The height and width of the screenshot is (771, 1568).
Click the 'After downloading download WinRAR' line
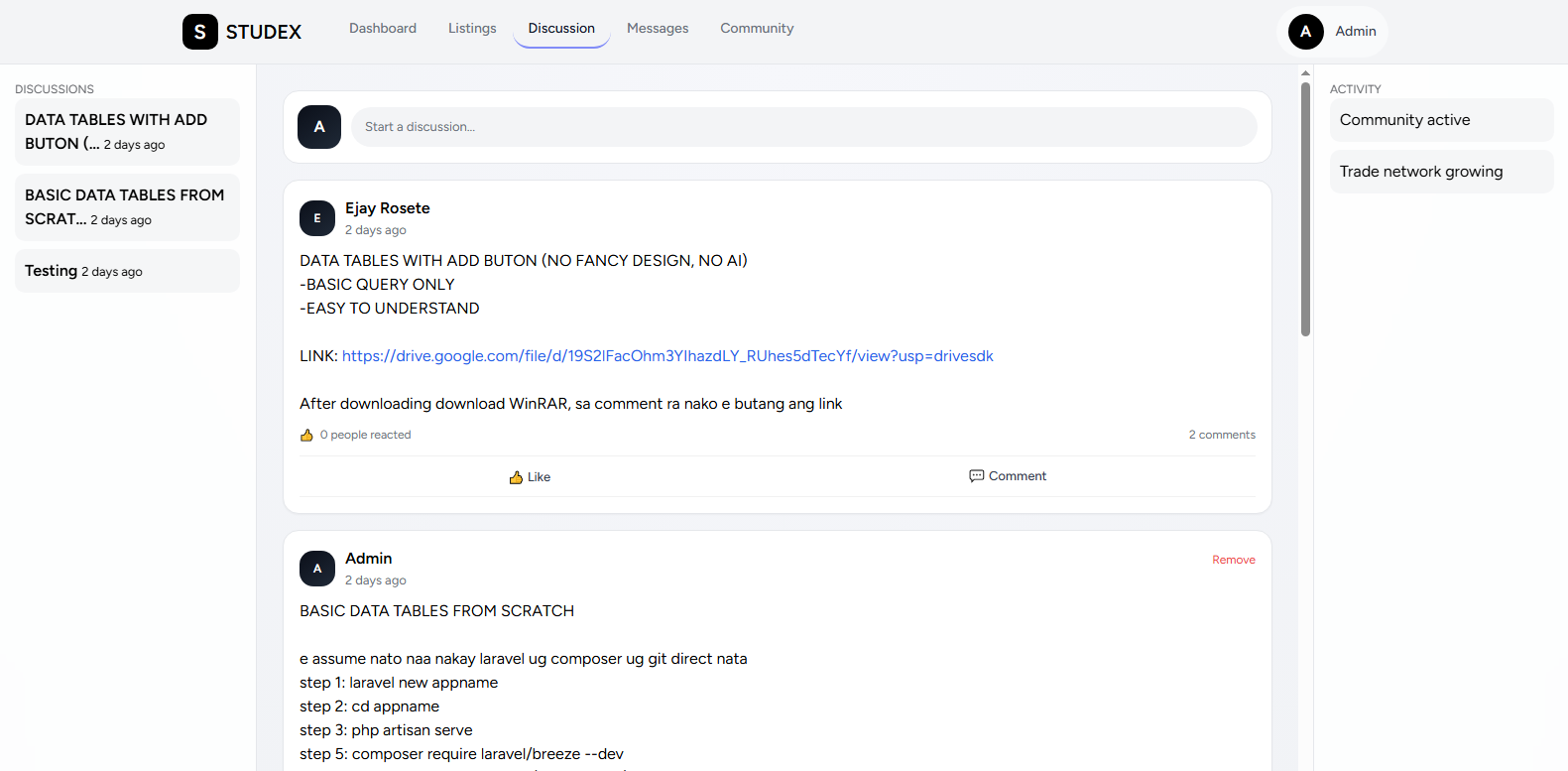tap(571, 404)
